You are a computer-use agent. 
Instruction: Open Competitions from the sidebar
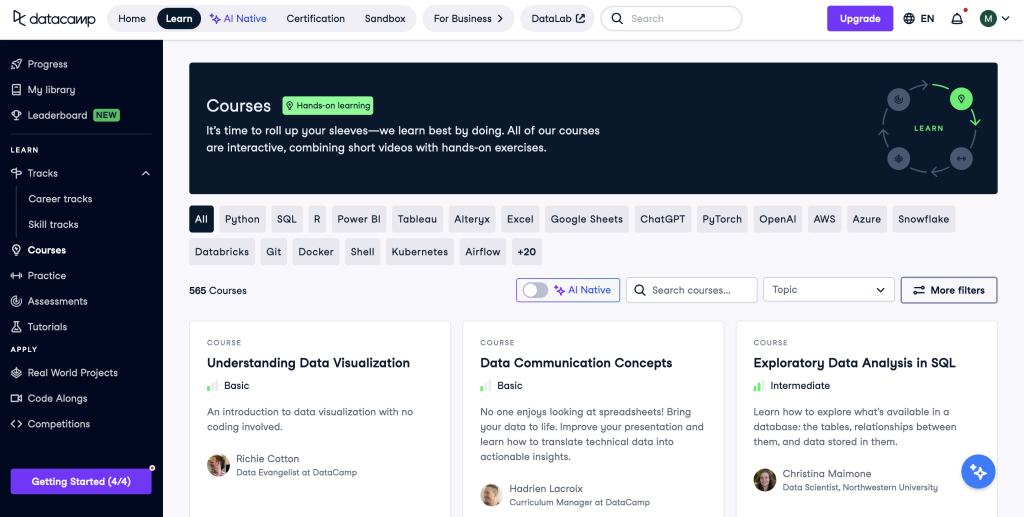click(x=58, y=424)
